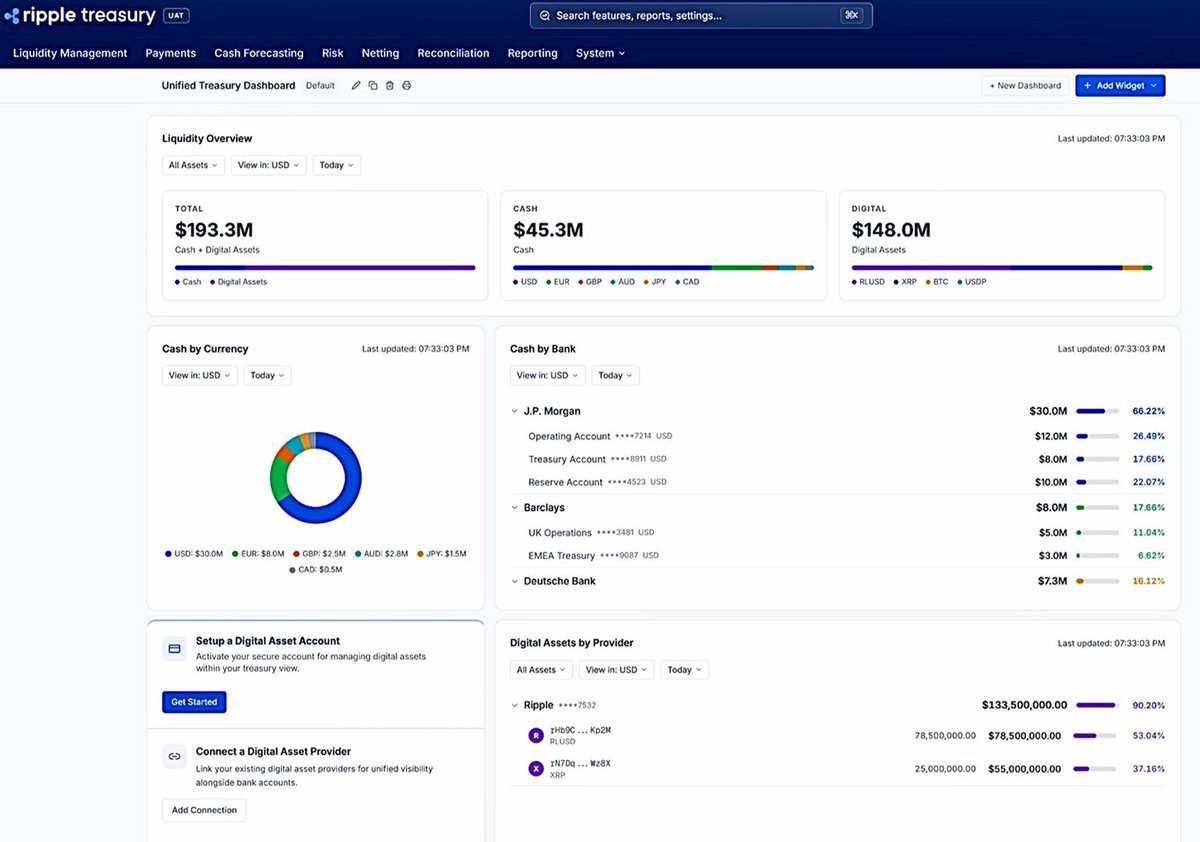The width and height of the screenshot is (1200, 842).
Task: Open the Netting section
Action: 380,53
